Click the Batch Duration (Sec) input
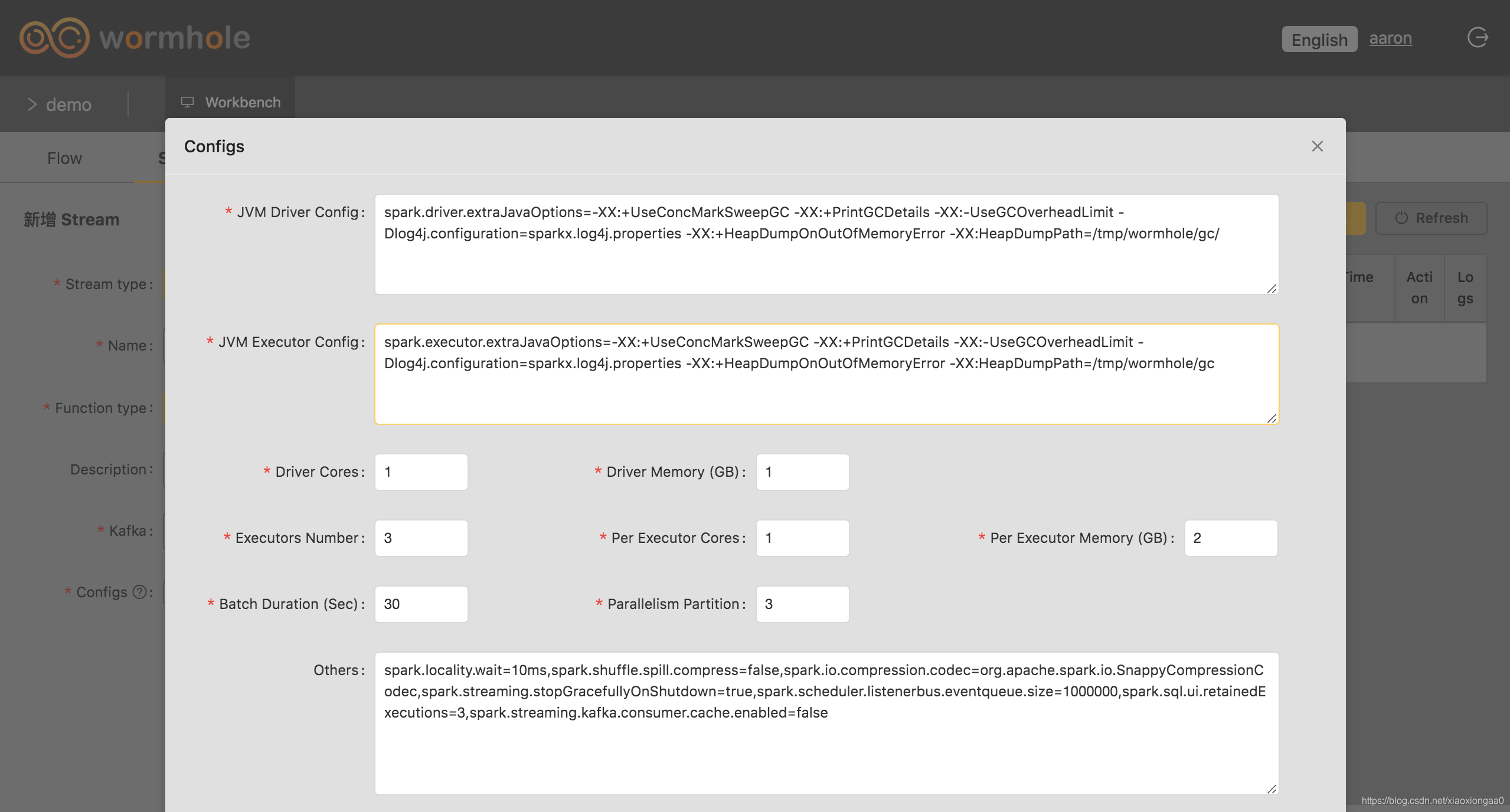 click(x=421, y=604)
